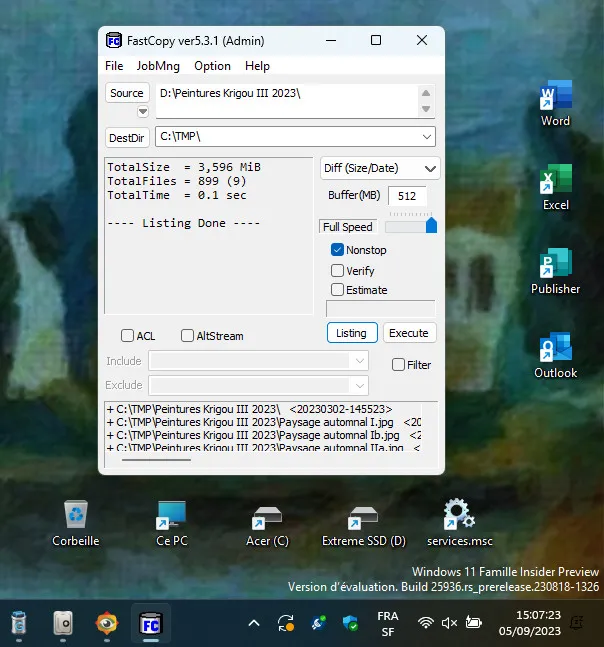Click the TotalSize = 3,596 MiB text
This screenshot has height=647, width=604.
tap(184, 167)
